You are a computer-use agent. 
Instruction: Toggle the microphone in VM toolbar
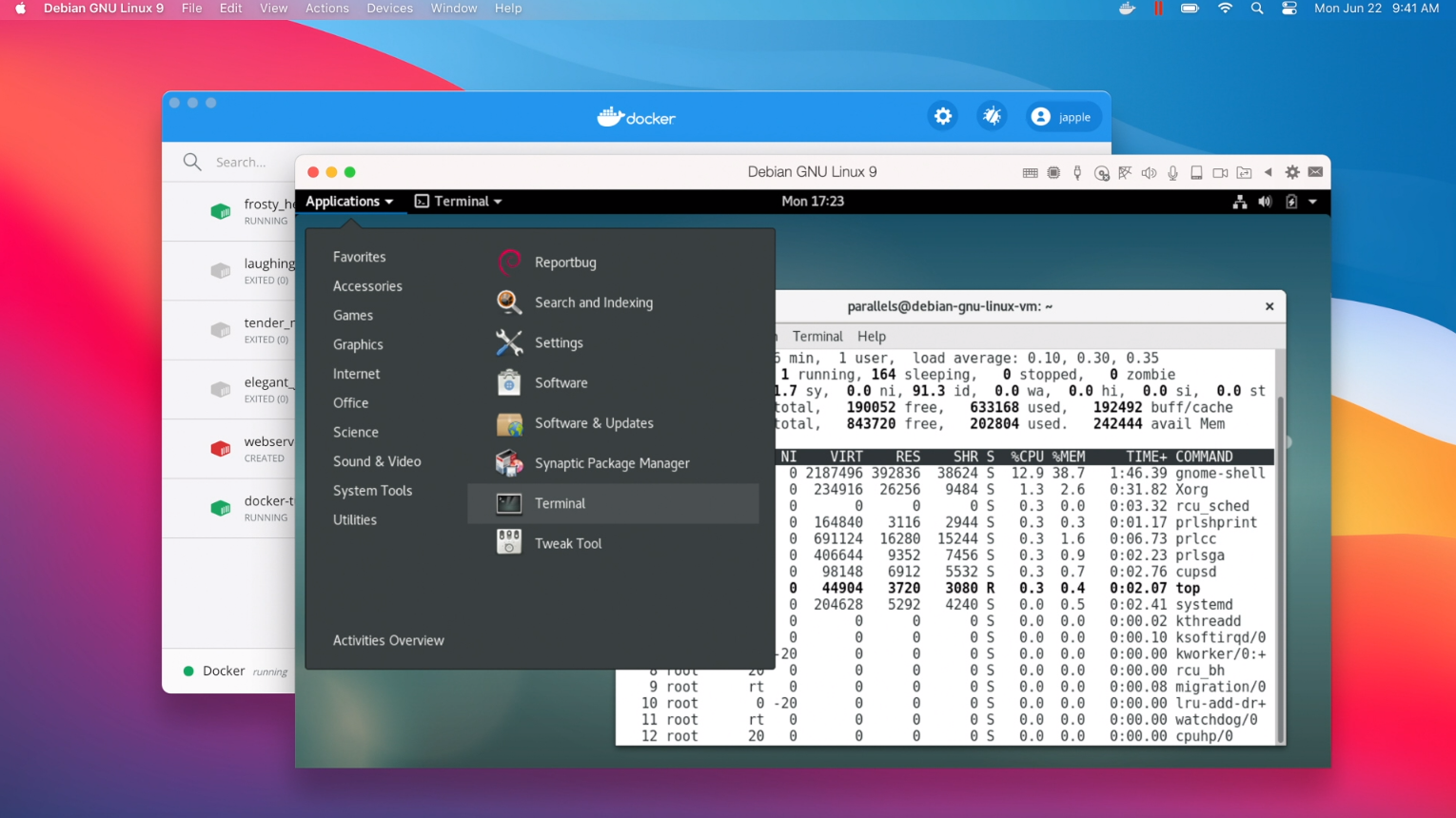click(x=1172, y=173)
